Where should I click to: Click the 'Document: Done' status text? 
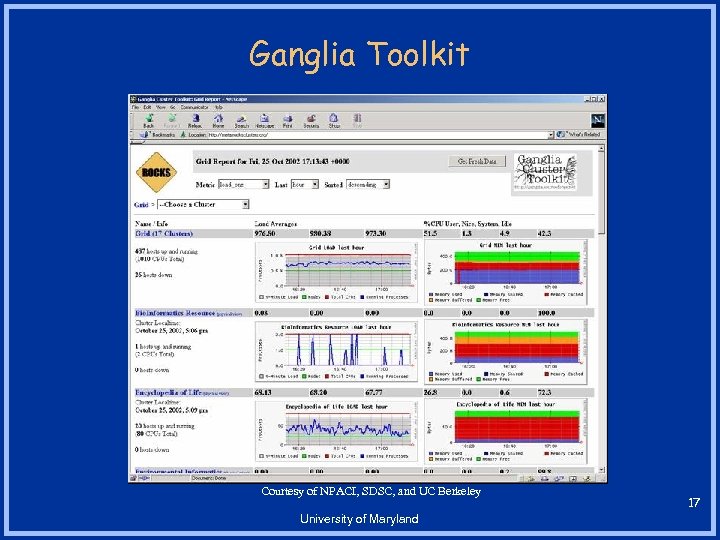(x=209, y=478)
